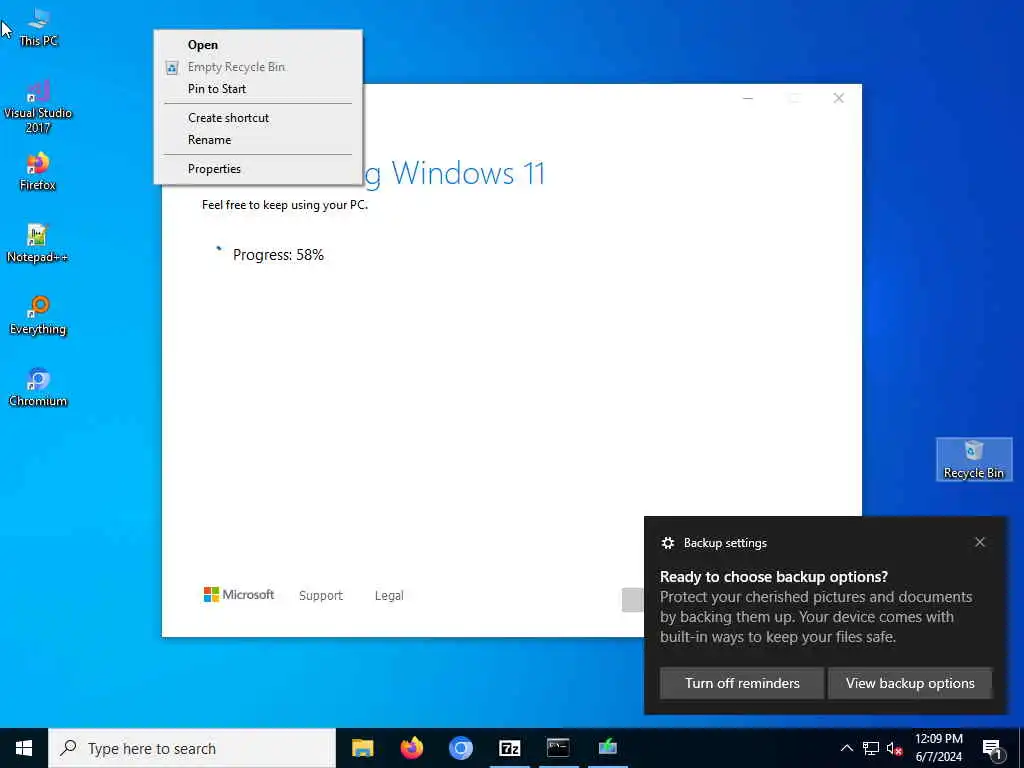
Task: Click the taskbar clock showing 12:09 PM
Action: (938, 748)
